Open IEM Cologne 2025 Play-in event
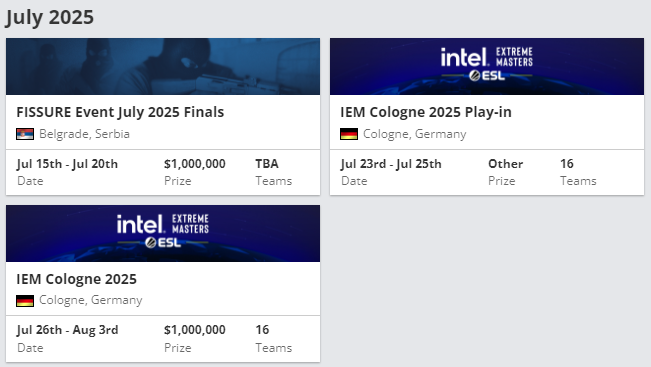651x367 pixels. [426, 112]
